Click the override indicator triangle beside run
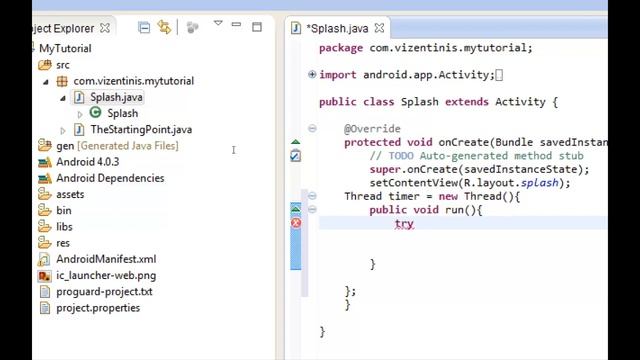Viewport: 640px width, 360px height. 296,209
